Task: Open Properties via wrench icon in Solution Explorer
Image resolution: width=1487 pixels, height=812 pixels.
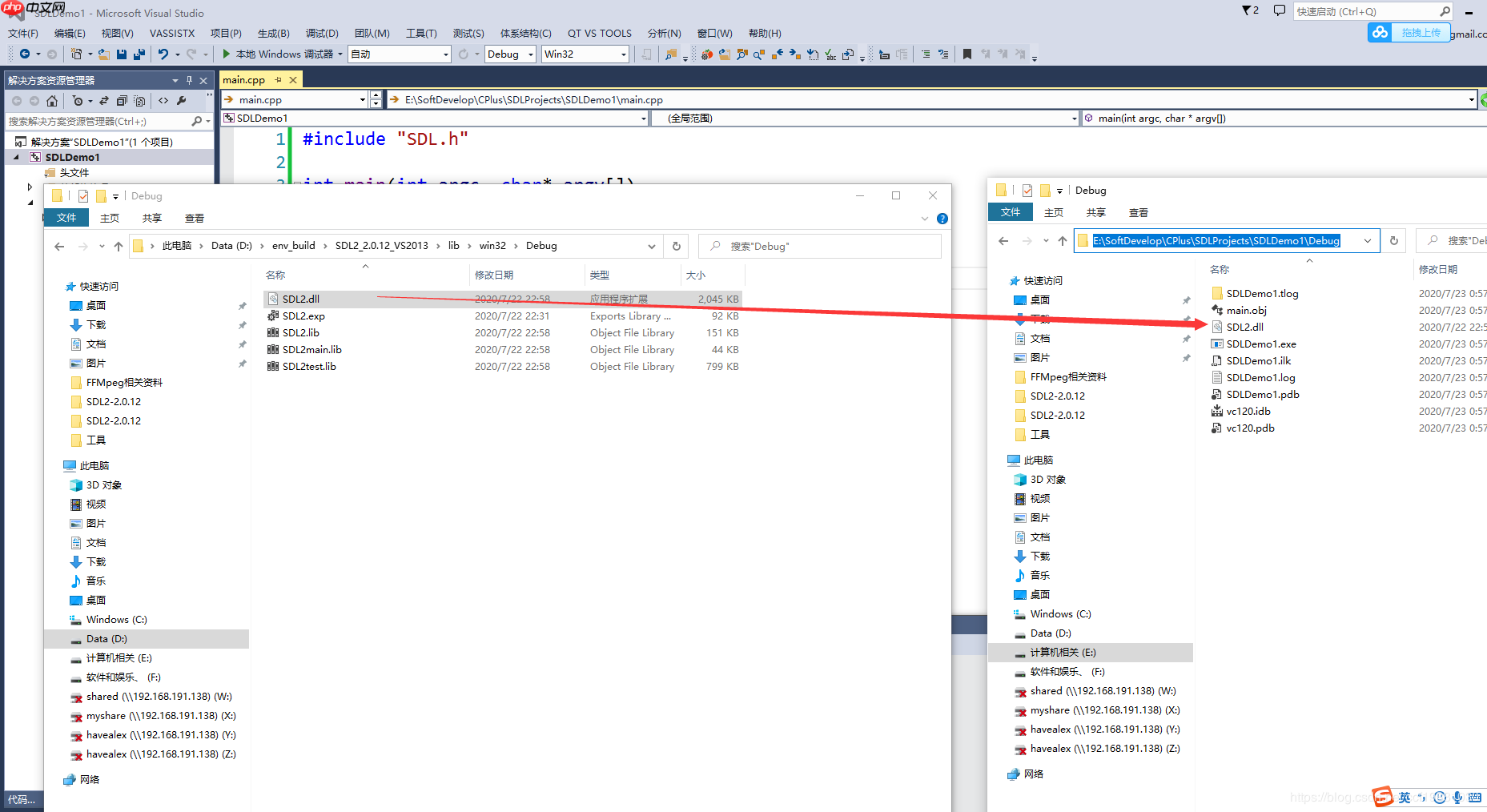Action: click(183, 102)
